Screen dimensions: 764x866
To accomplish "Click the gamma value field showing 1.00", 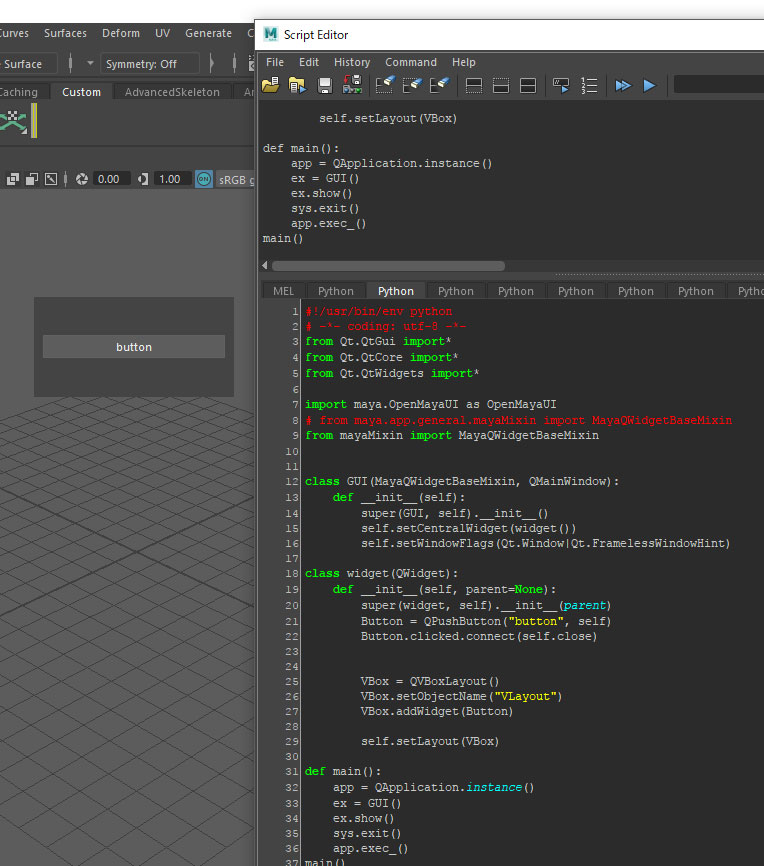I will 169,179.
